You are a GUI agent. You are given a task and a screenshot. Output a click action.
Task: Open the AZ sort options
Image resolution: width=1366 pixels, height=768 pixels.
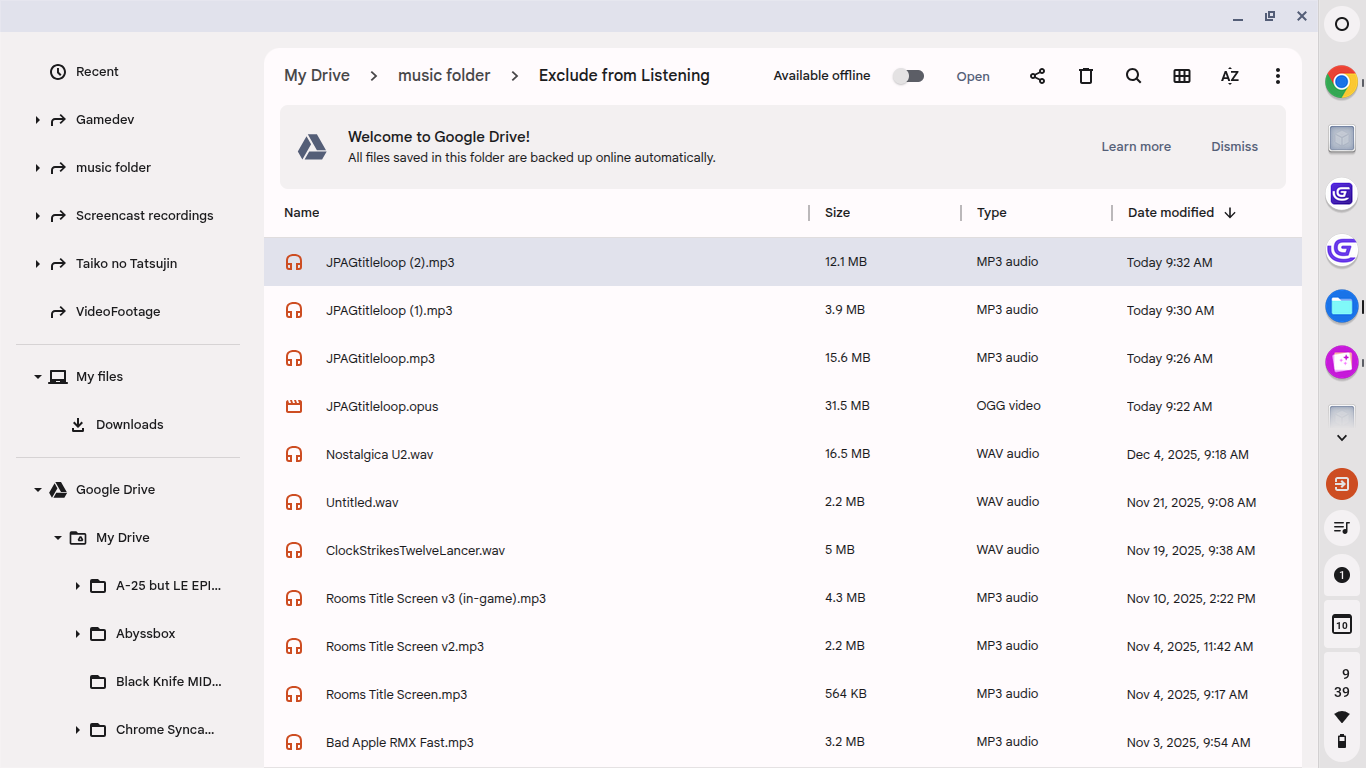[1229, 76]
